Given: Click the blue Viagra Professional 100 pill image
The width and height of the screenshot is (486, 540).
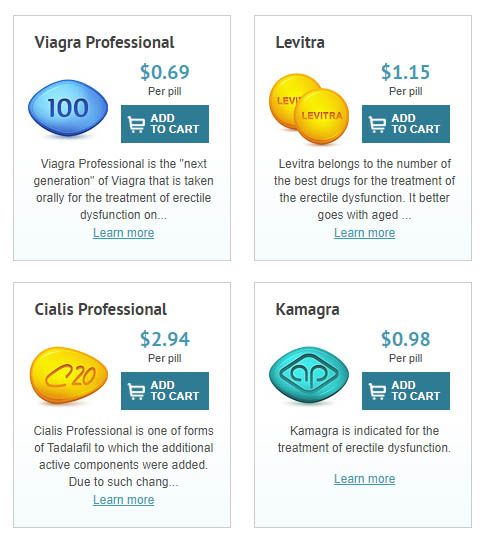Looking at the screenshot, I should 68,108.
